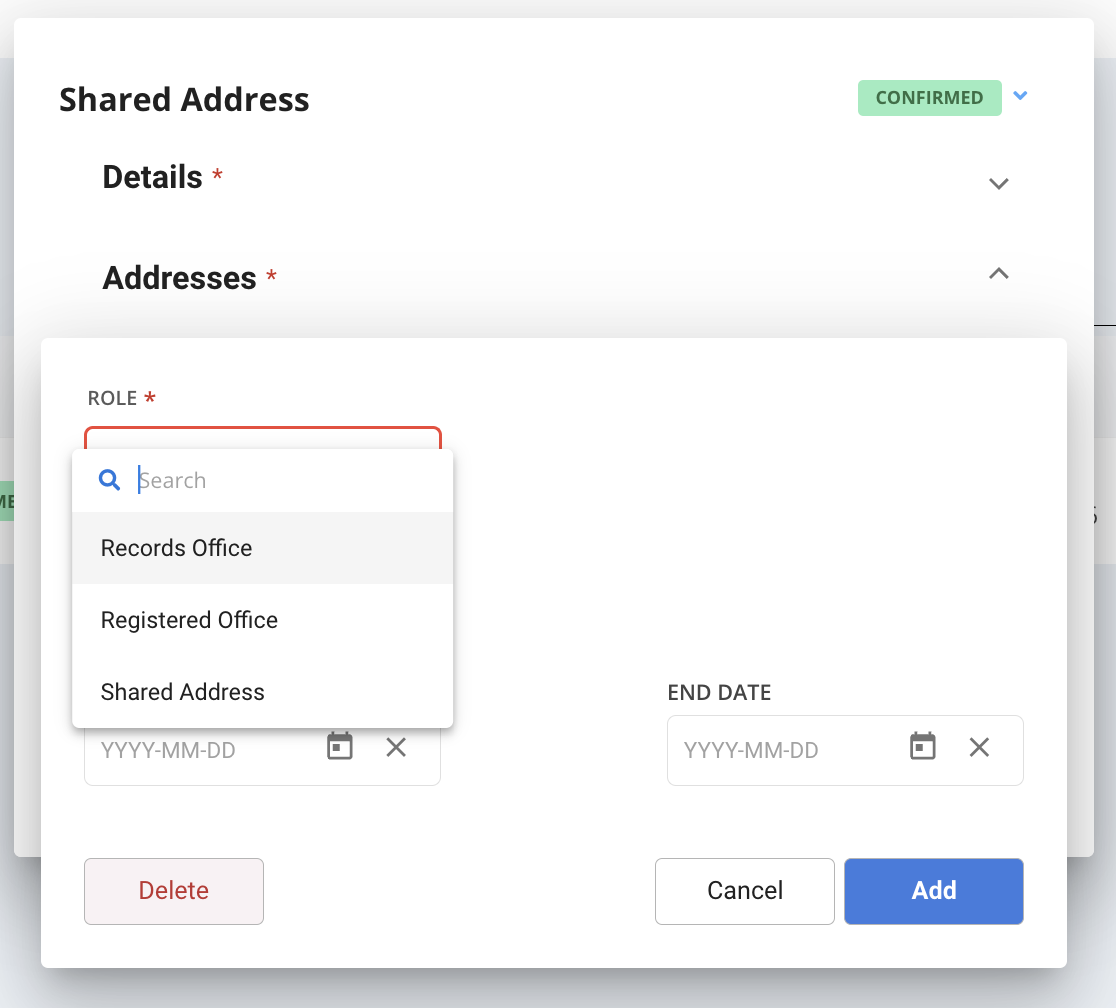The height and width of the screenshot is (1008, 1116).
Task: Open the status dropdown next to CONFIRMED
Action: [x=1020, y=96]
